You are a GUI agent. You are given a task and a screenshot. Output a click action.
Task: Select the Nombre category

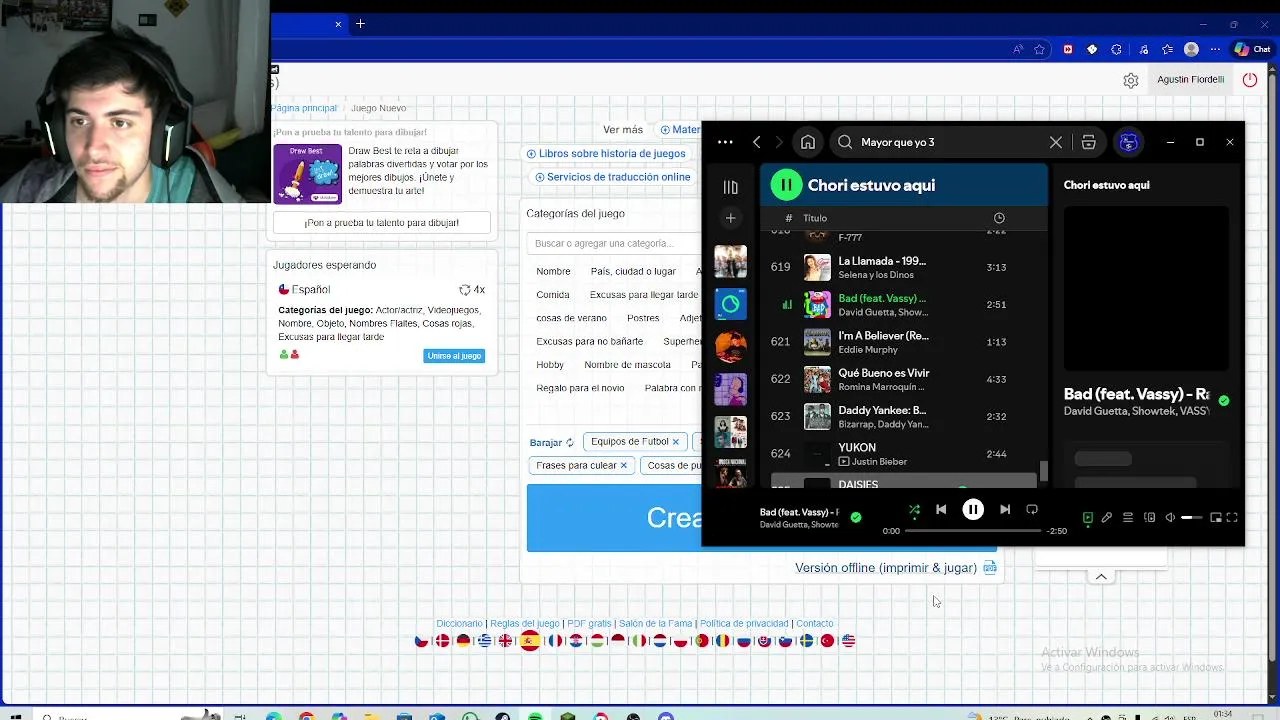click(x=553, y=271)
